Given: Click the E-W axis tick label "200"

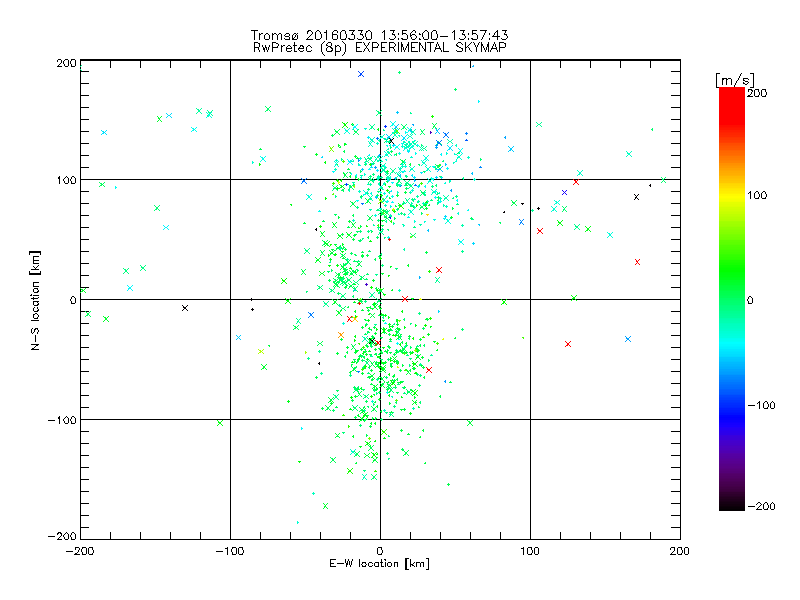Looking at the screenshot, I should coord(680,551).
